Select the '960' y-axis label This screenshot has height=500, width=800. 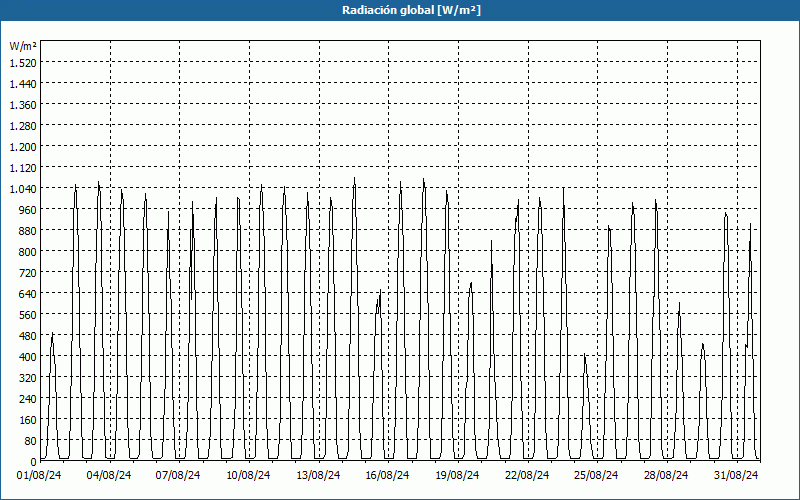tap(28, 210)
